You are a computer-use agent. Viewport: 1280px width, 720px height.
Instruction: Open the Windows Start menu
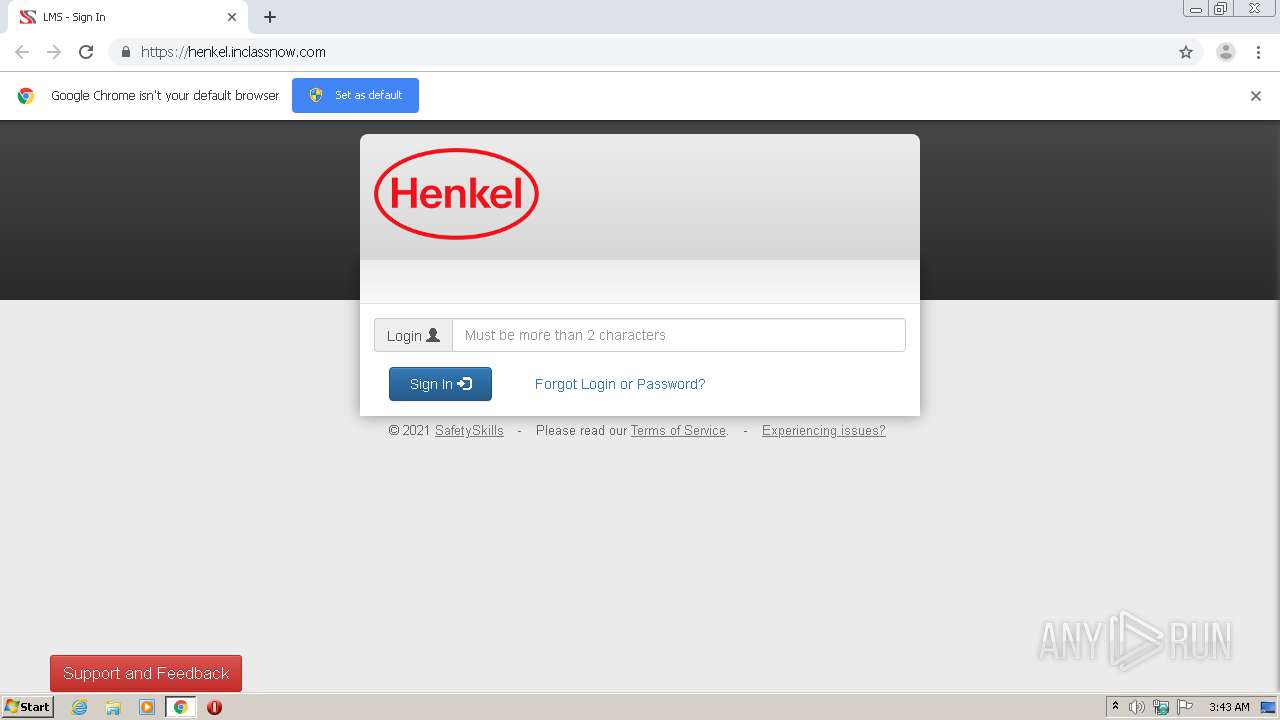(x=27, y=707)
